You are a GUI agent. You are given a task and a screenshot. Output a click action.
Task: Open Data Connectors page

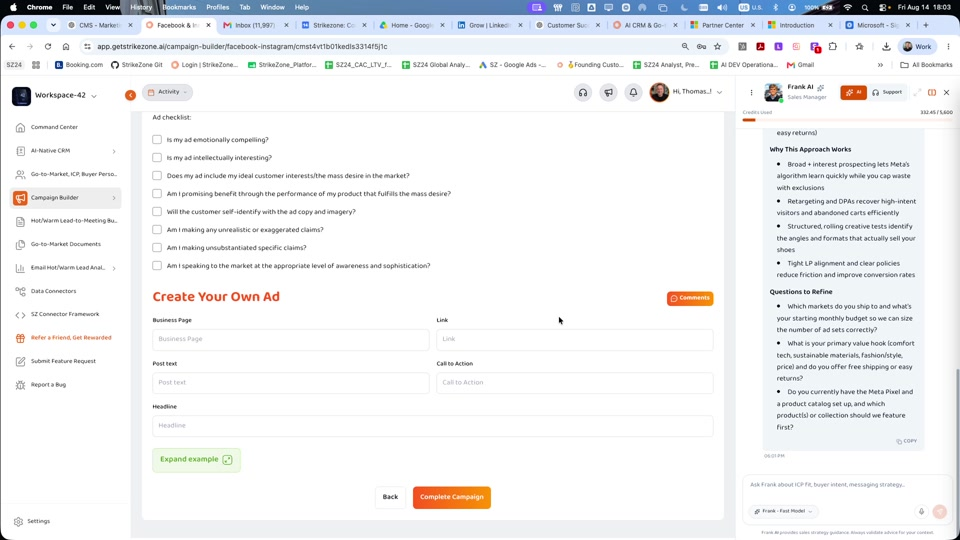[53, 291]
